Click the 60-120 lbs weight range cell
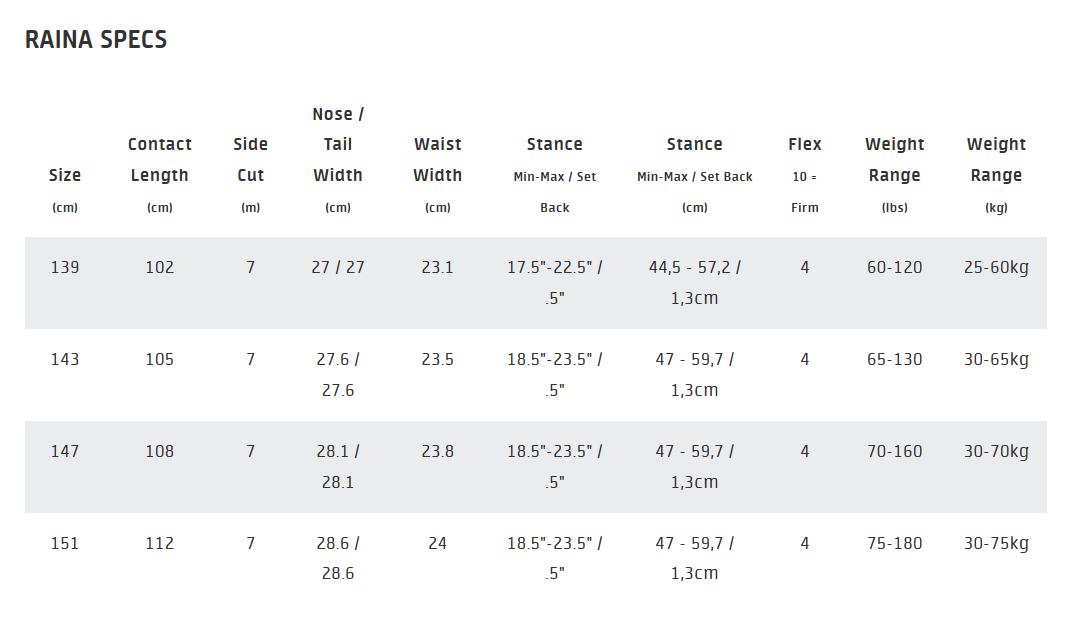Image resolution: width=1073 pixels, height=632 pixels. [895, 267]
